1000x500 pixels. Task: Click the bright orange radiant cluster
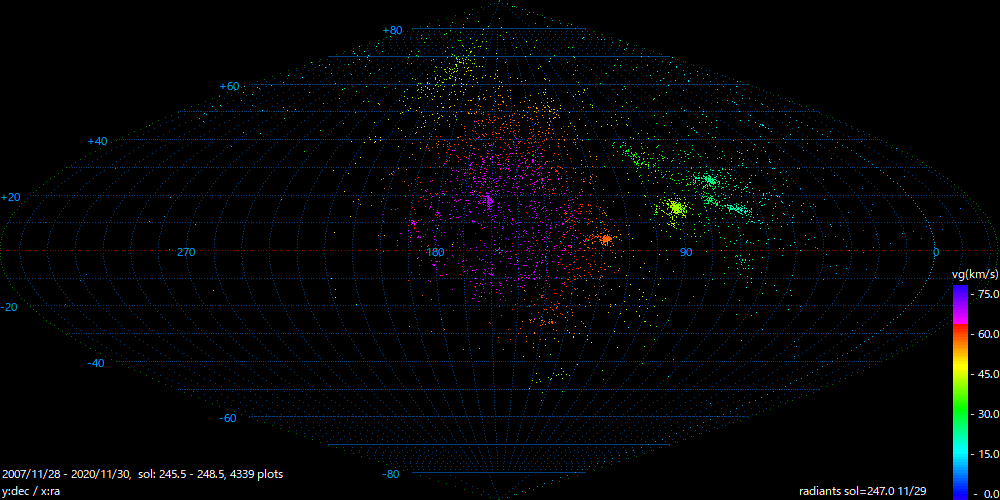[605, 239]
